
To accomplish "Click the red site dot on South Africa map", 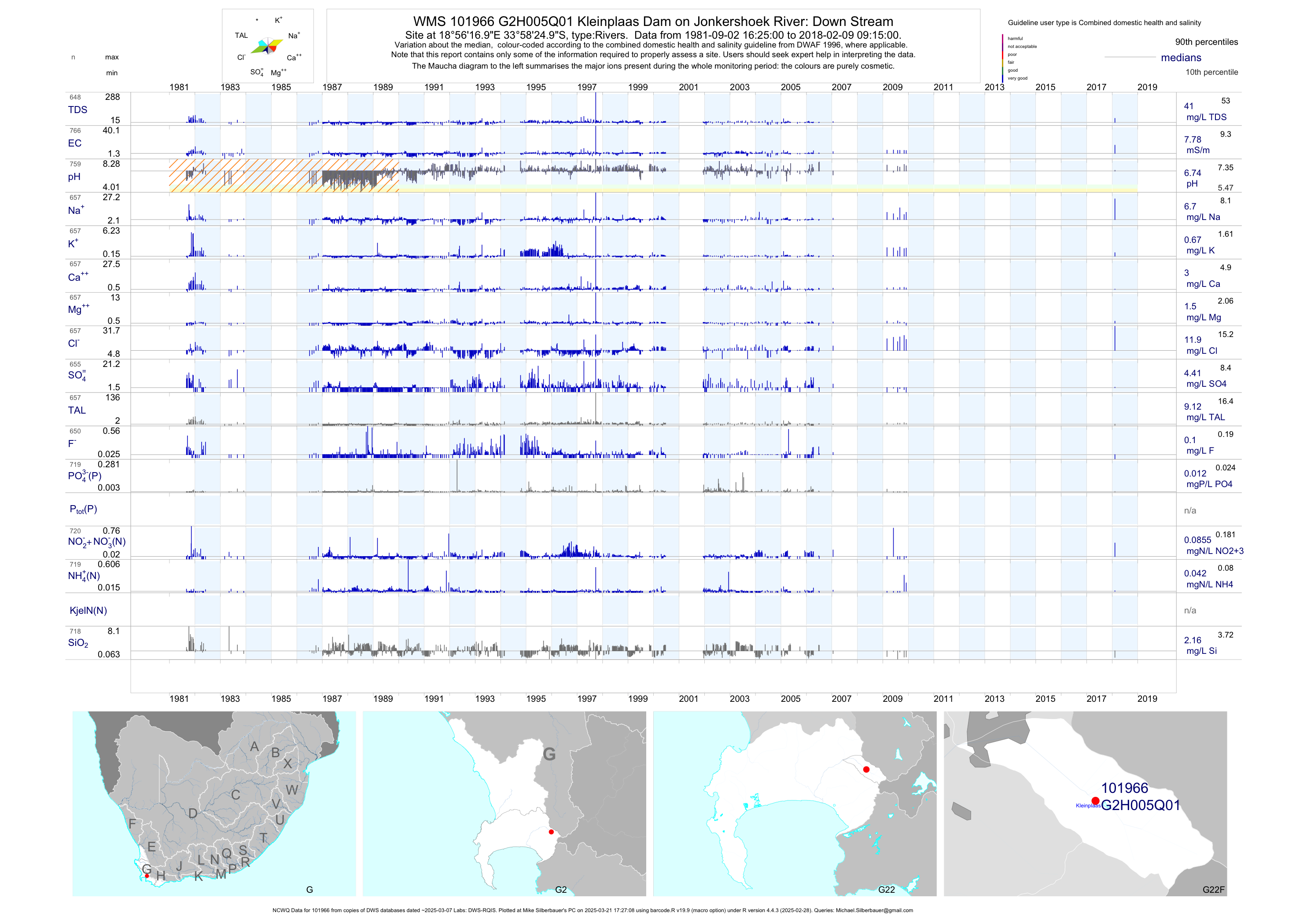I will (147, 876).
